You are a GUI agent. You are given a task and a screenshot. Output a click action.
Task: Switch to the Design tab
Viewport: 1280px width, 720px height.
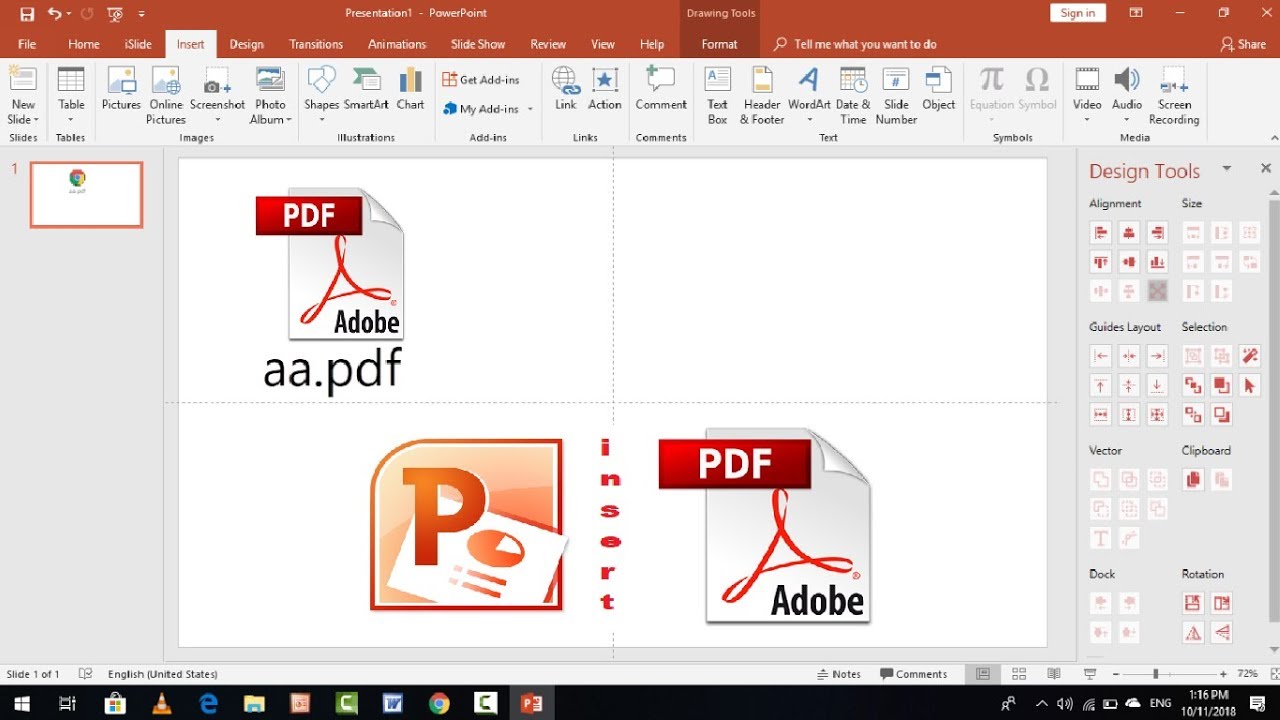(247, 44)
